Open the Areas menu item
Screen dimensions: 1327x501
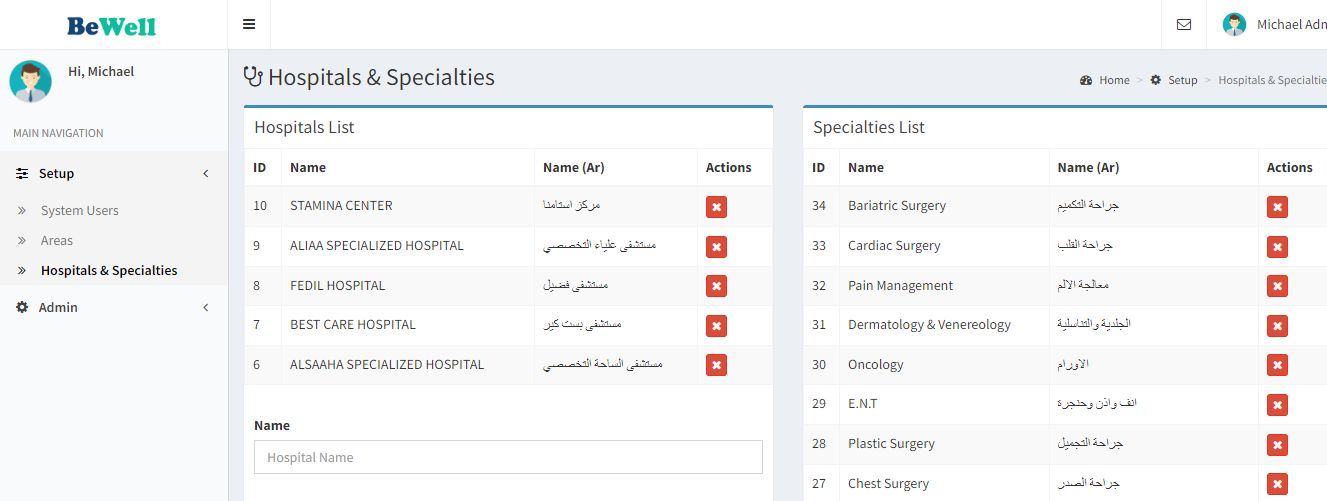click(56, 240)
